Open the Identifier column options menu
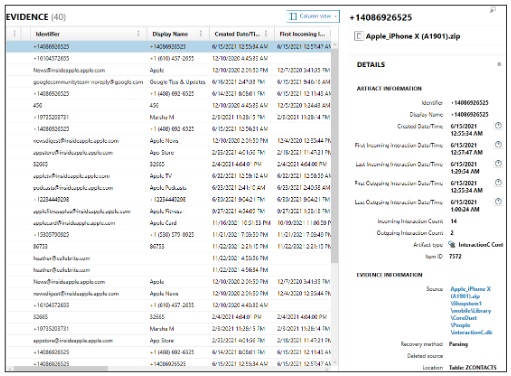 [x=138, y=34]
